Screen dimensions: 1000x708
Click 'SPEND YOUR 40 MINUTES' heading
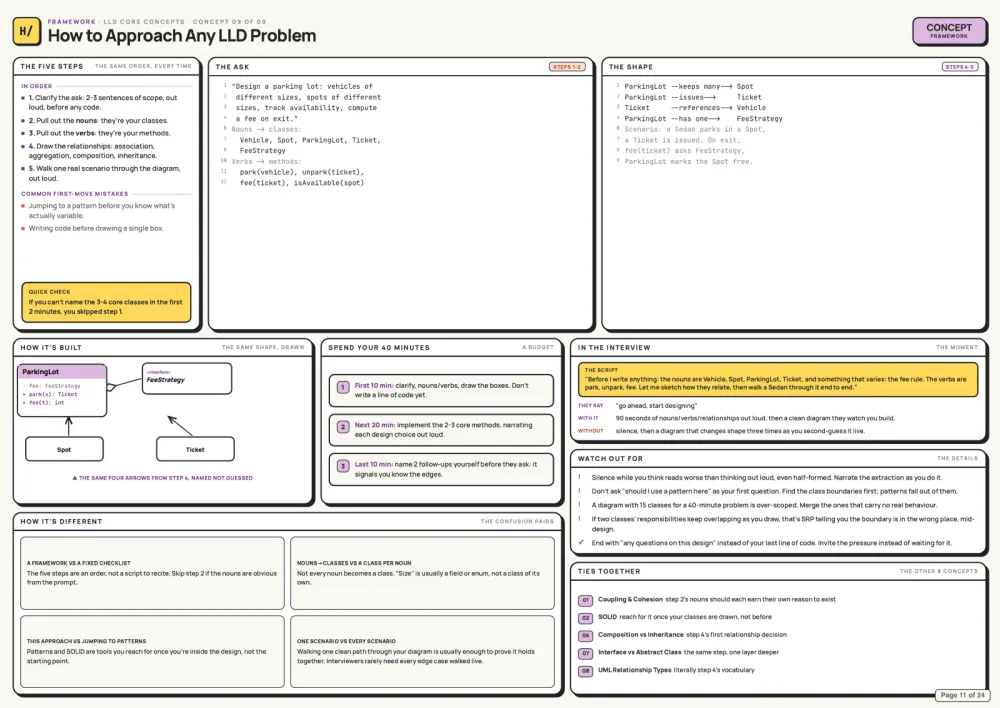click(379, 348)
